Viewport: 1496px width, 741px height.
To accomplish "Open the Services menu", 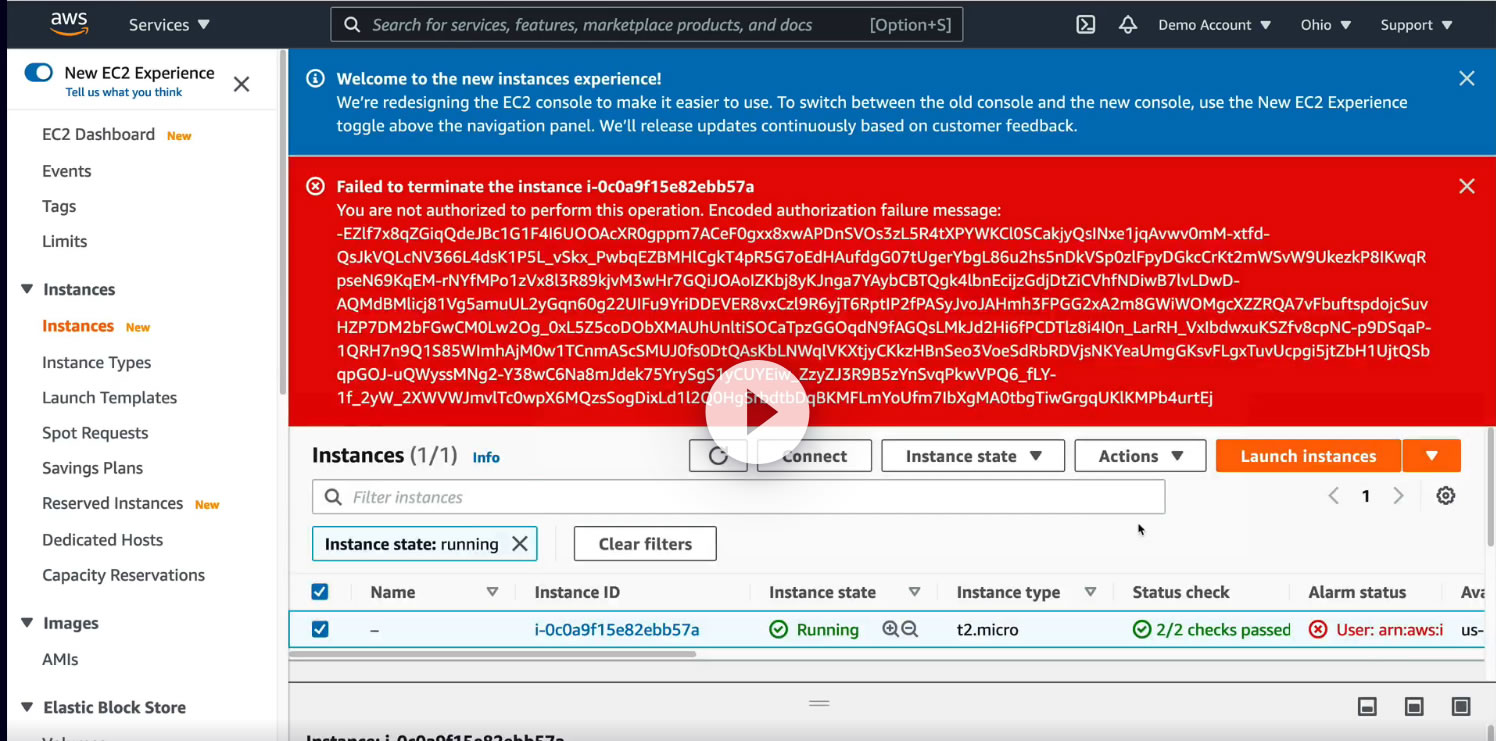I will click(169, 25).
